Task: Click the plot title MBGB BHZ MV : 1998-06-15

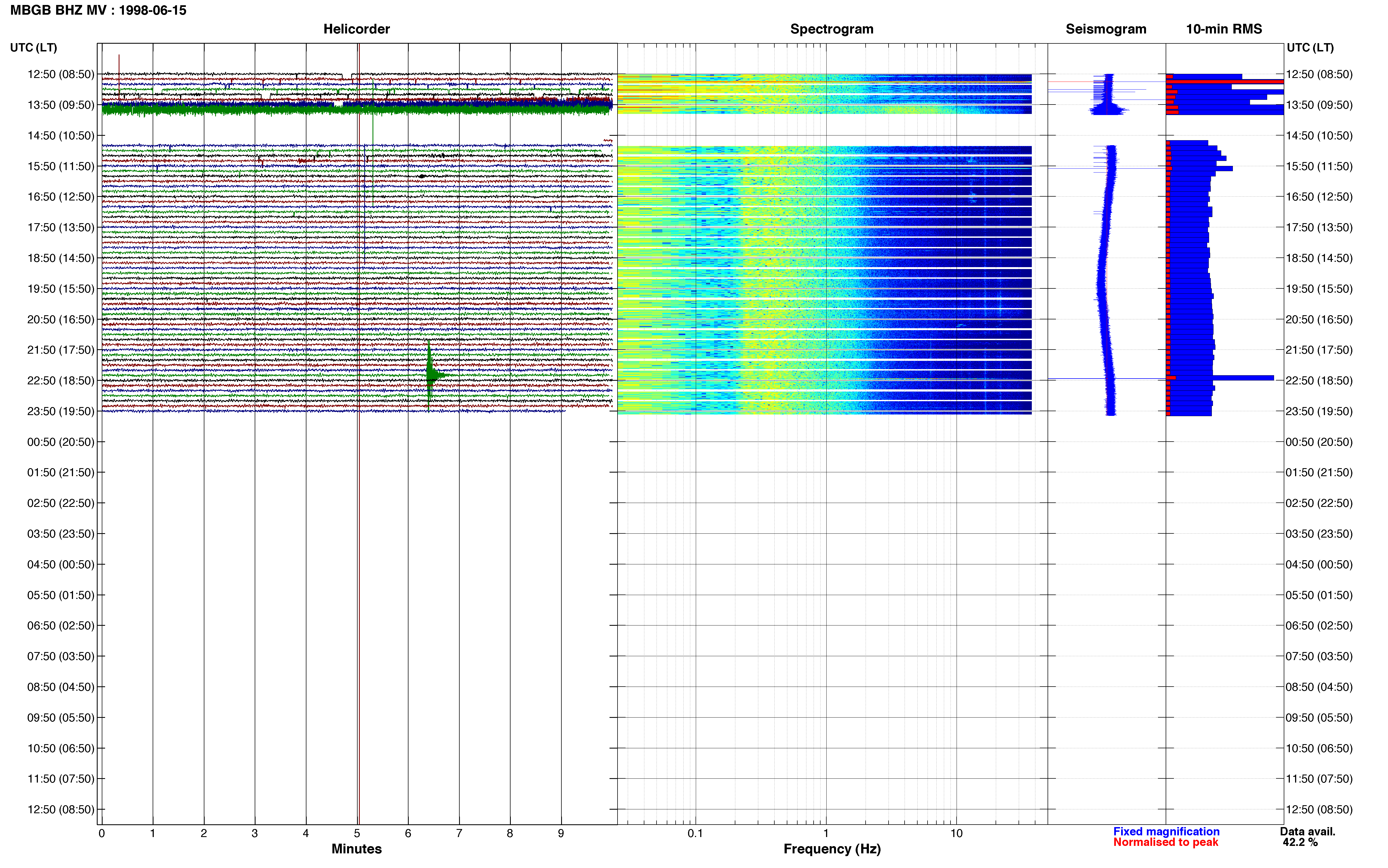Action: (98, 10)
